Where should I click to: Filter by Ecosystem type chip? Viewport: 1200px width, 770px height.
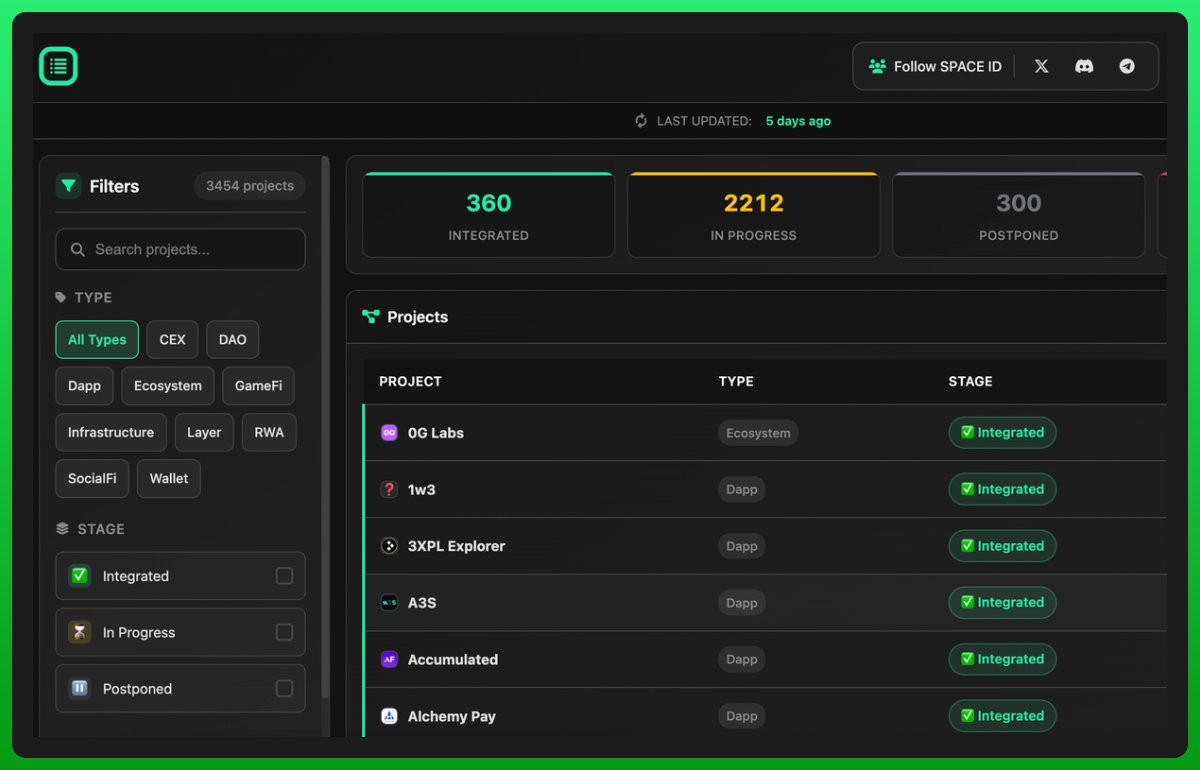[x=168, y=385]
